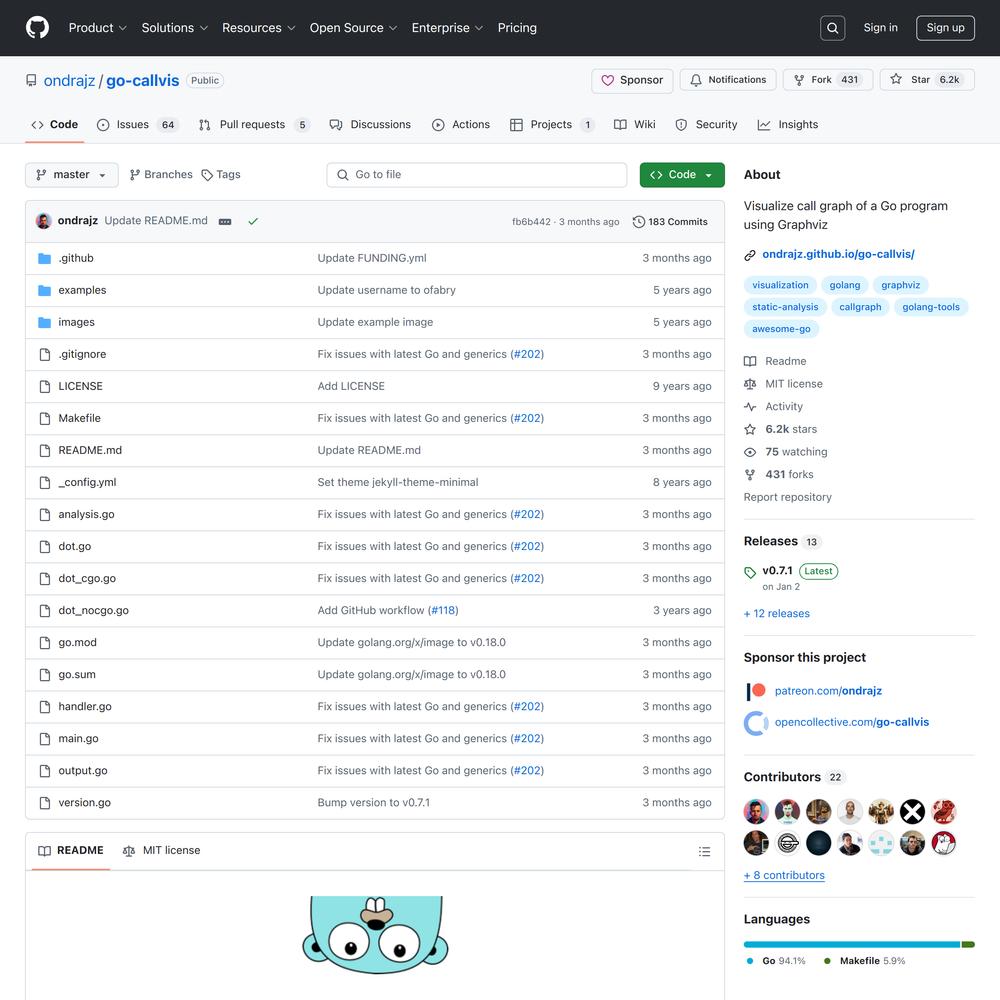The image size is (1000, 1000).
Task: Click the main.go file icon
Action: 45,739
